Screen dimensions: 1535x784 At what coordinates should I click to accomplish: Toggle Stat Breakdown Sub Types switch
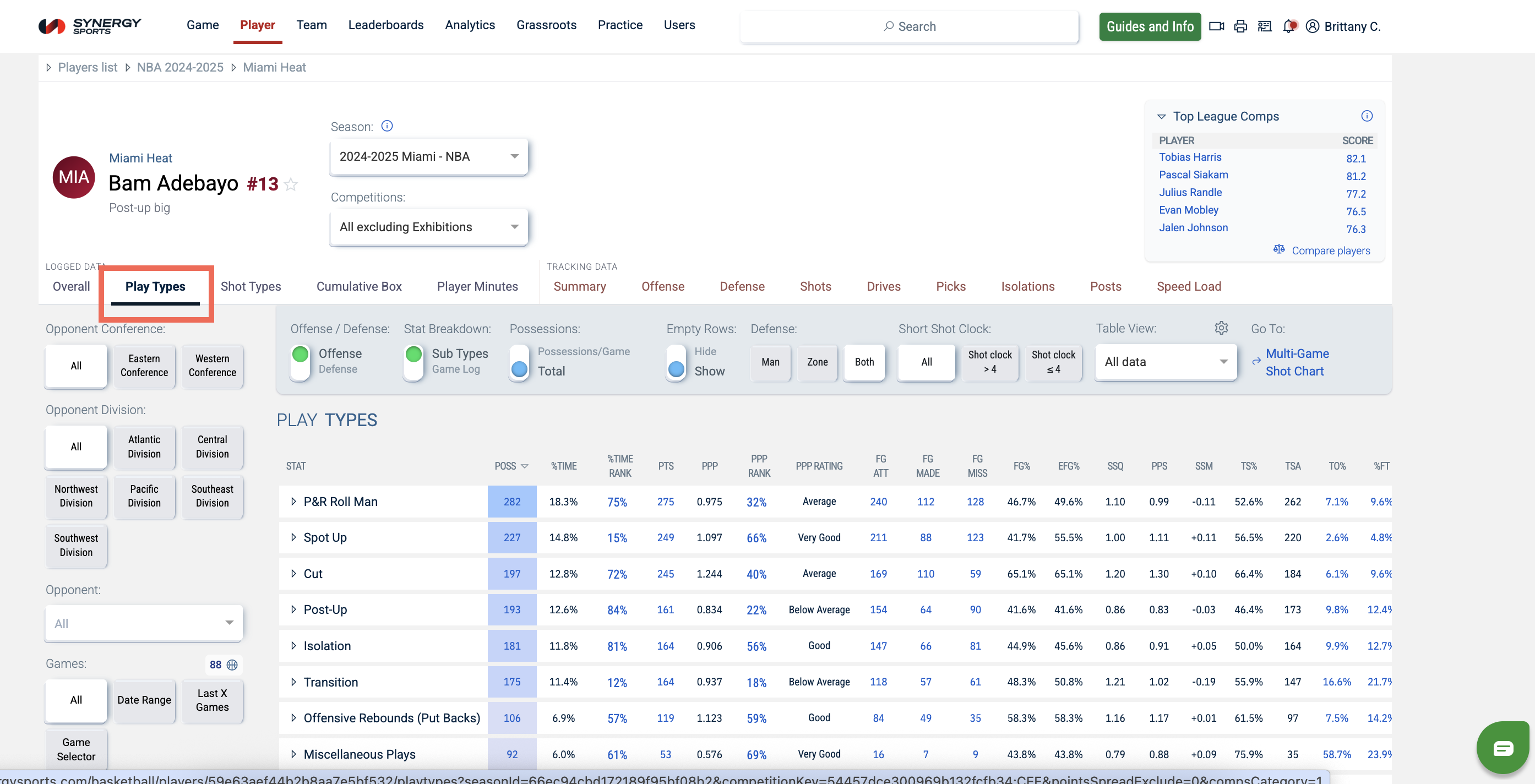pyautogui.click(x=413, y=362)
